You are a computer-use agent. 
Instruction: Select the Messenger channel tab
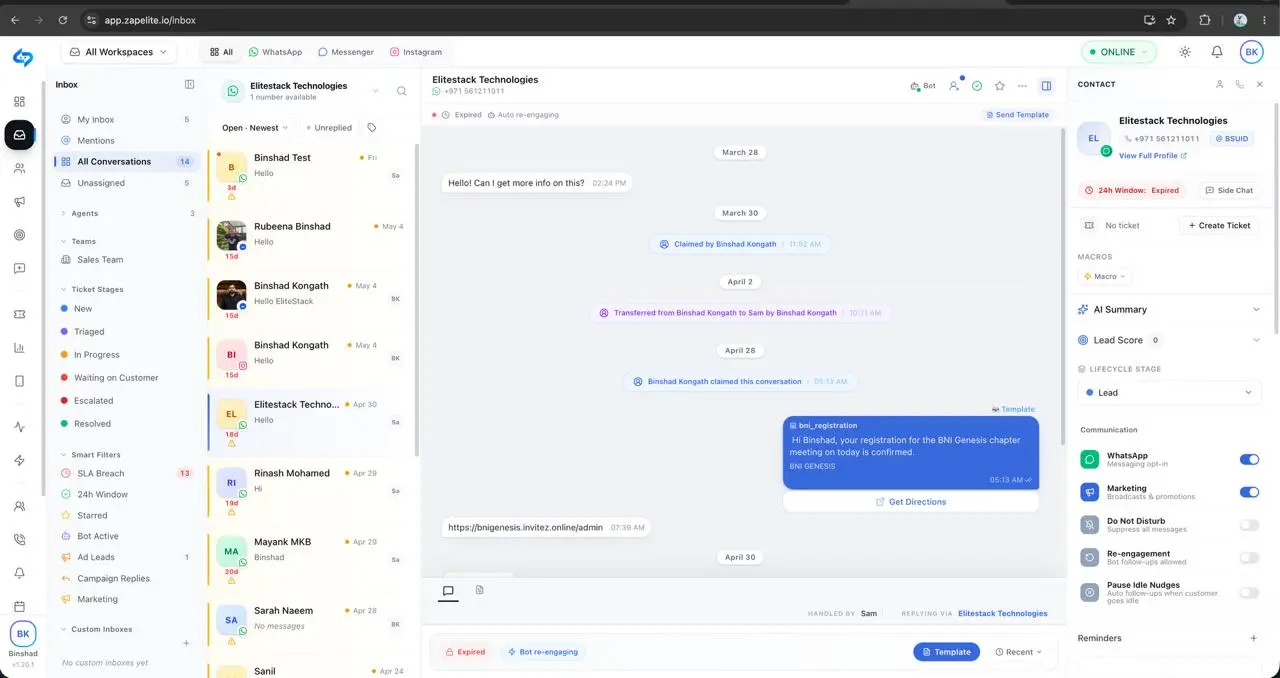(346, 52)
